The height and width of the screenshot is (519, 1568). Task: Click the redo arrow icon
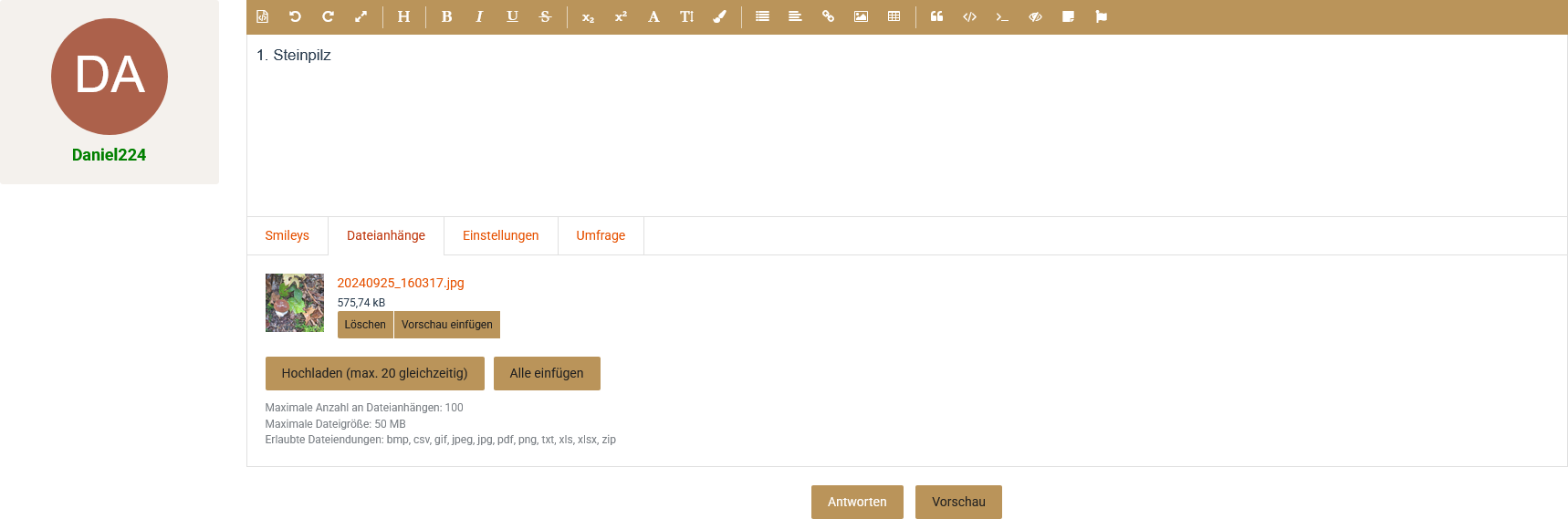coord(328,16)
